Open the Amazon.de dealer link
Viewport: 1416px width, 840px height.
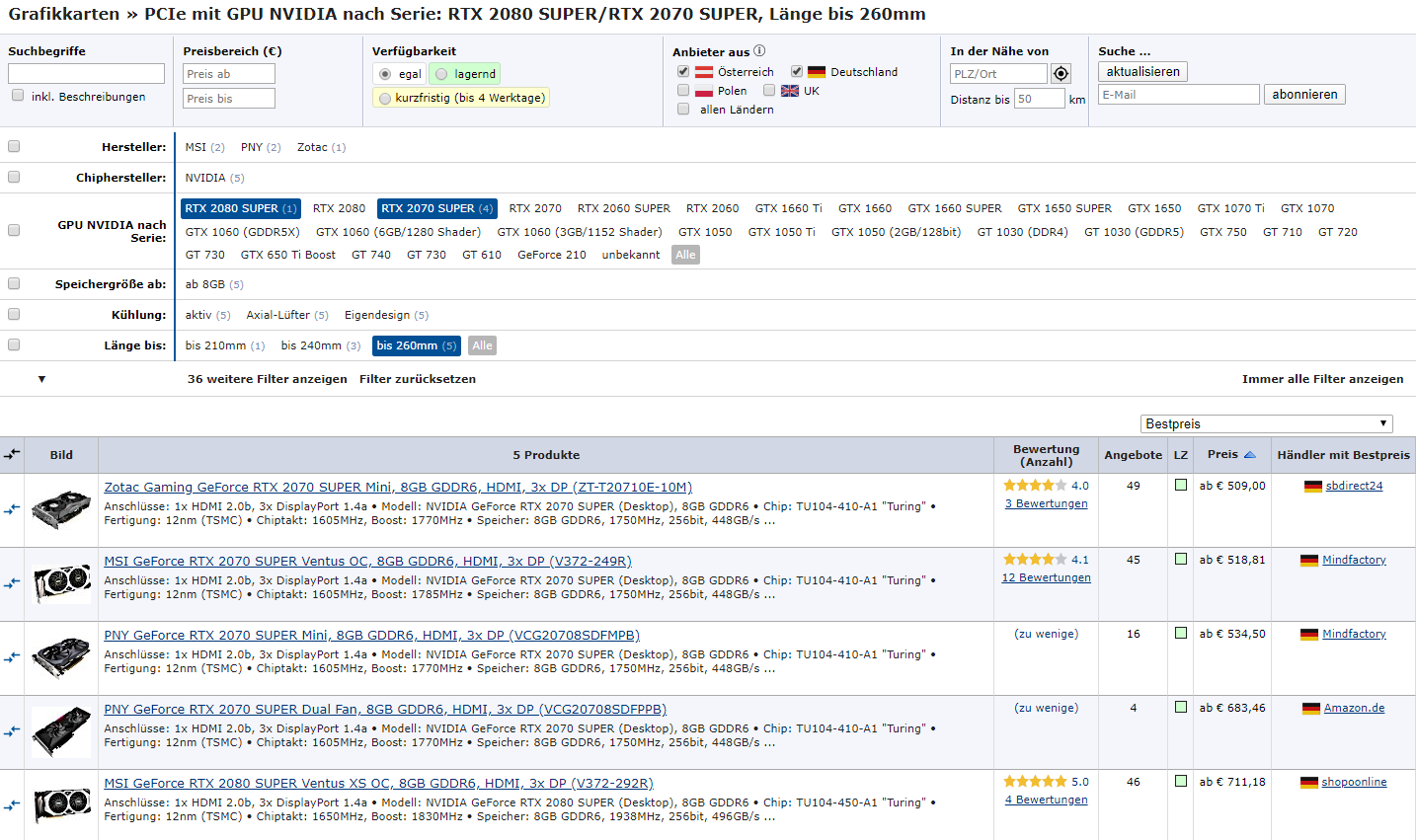point(1354,708)
